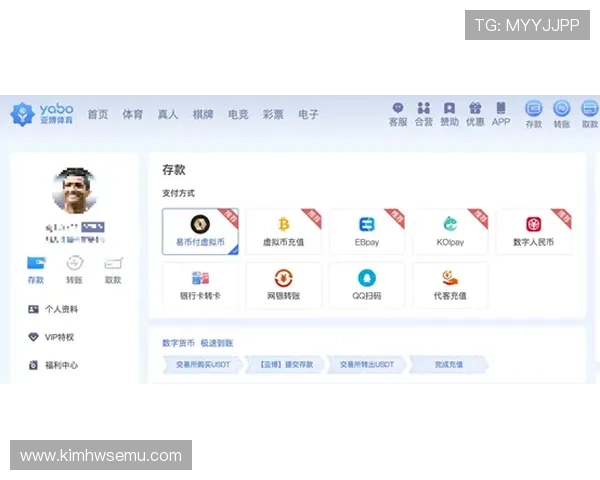This screenshot has width=600, height=480.
Task: Click the 客服 customer service icon
Action: 398,108
